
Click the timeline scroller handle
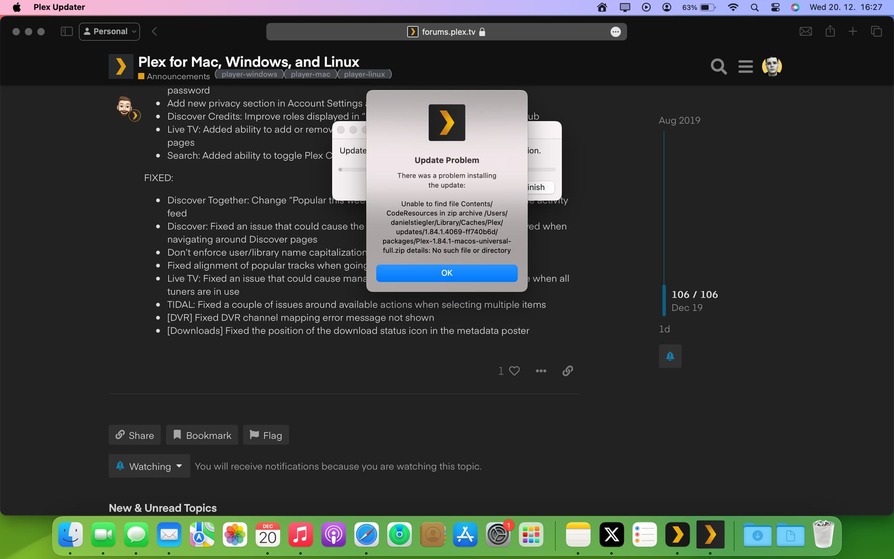(664, 301)
